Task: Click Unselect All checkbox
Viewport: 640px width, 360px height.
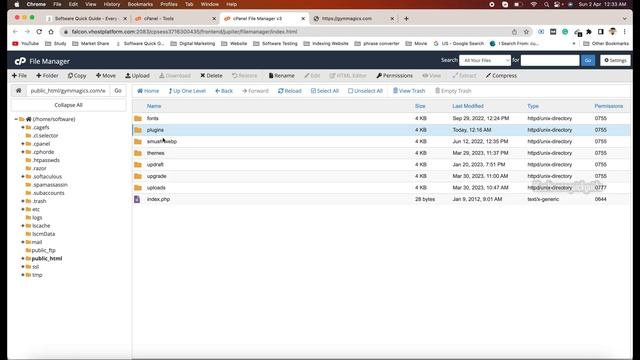Action: click(365, 91)
